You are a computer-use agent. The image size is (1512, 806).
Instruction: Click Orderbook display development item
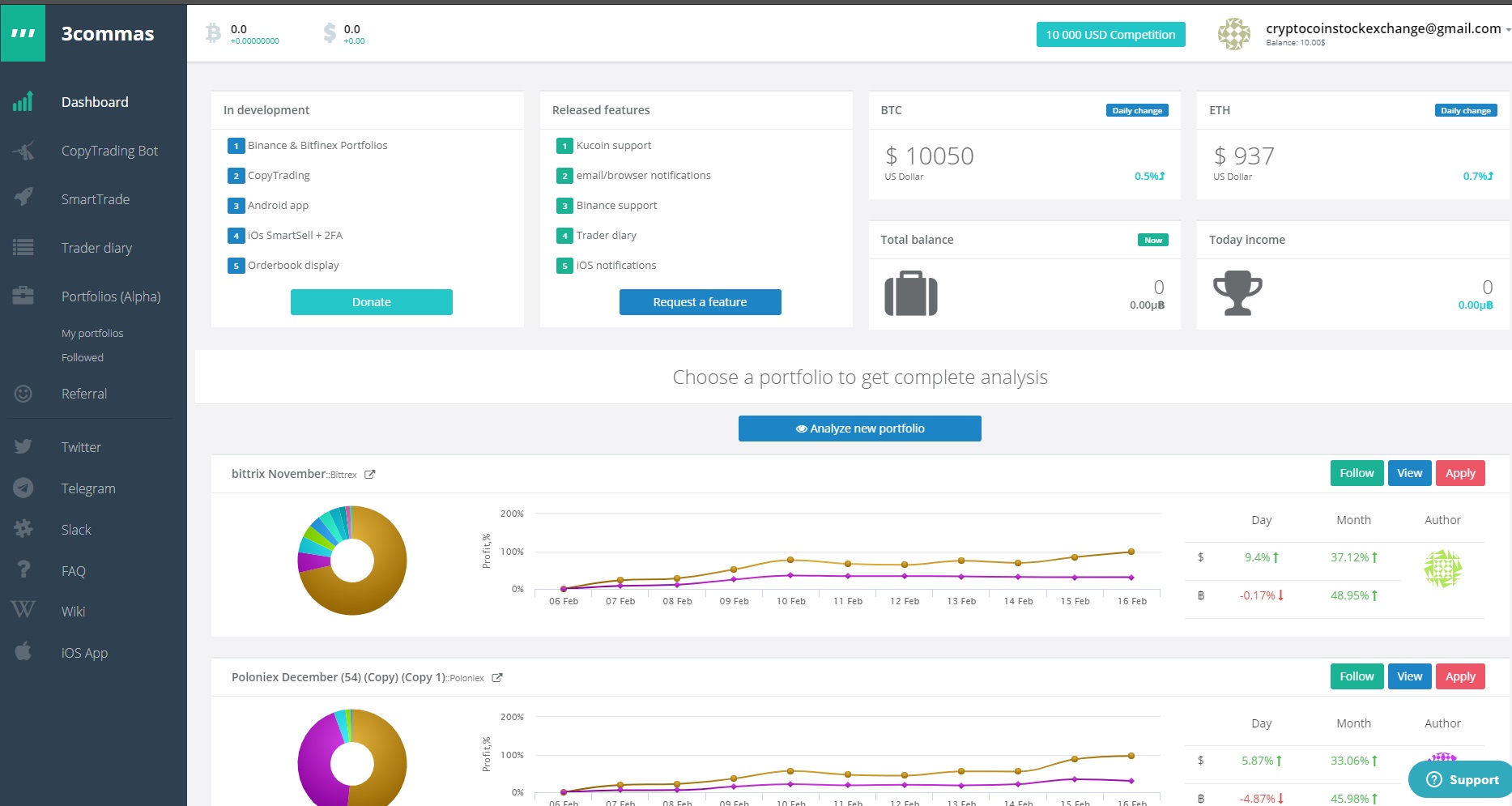293,266
